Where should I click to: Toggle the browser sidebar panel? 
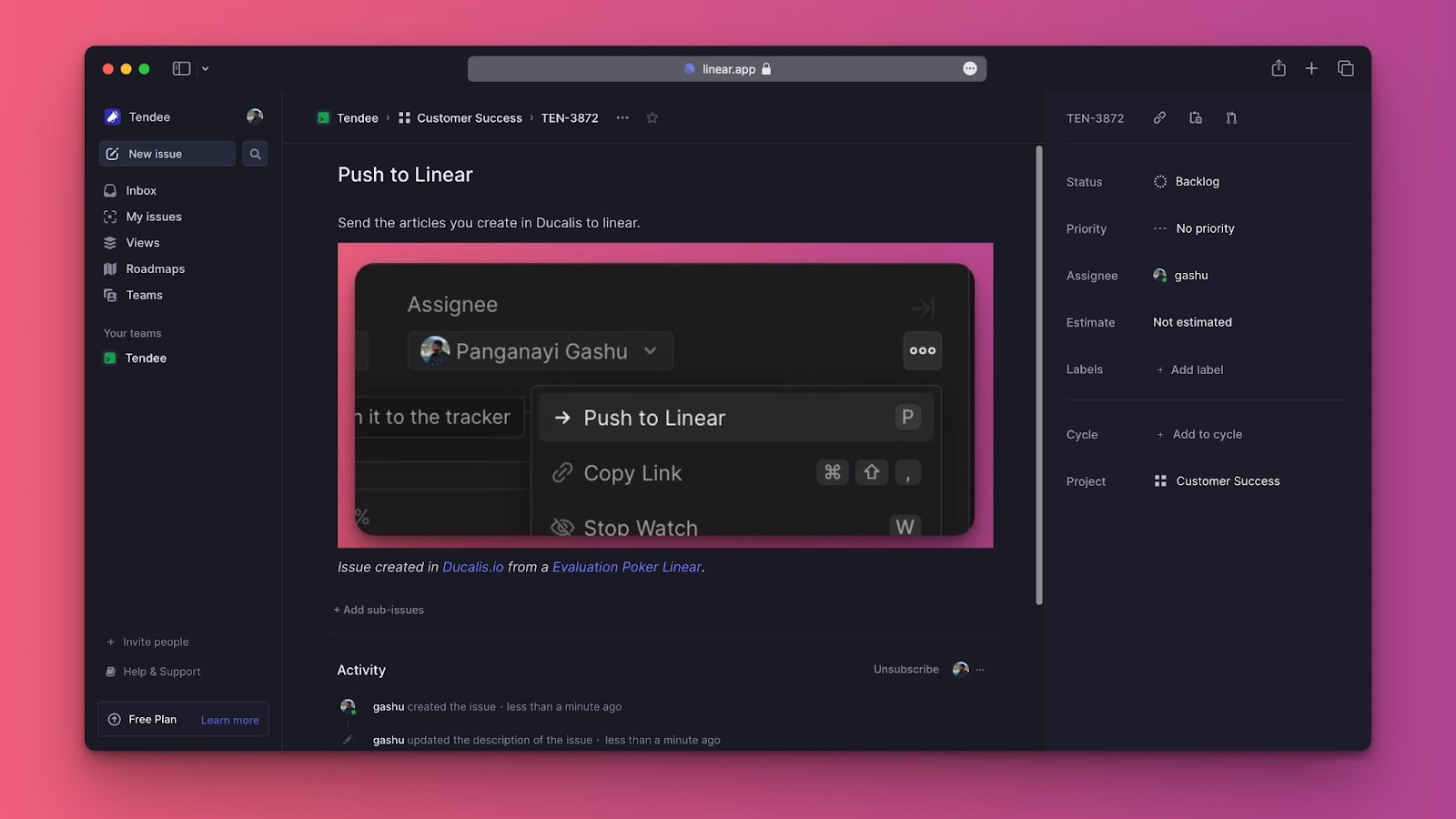(x=181, y=68)
